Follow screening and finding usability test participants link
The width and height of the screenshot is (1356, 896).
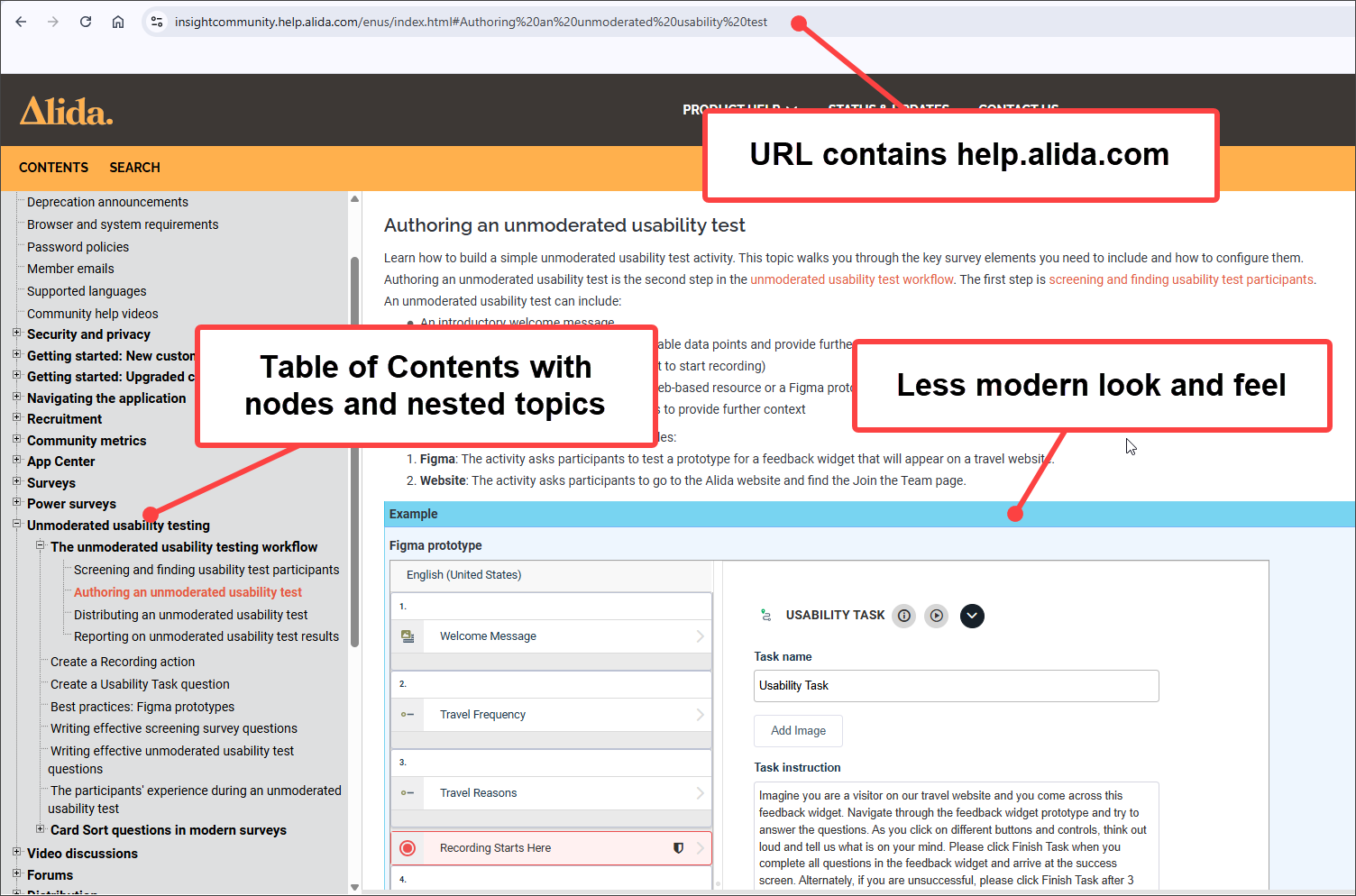click(1181, 279)
